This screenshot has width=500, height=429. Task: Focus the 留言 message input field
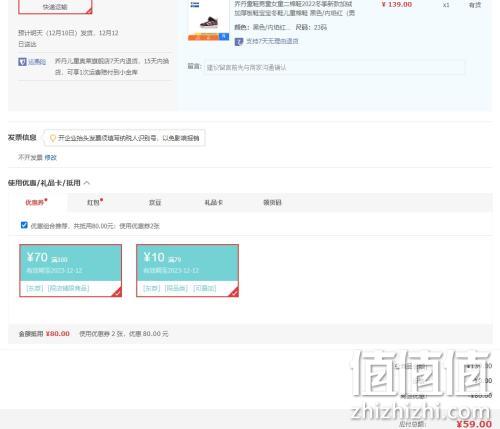click(334, 68)
